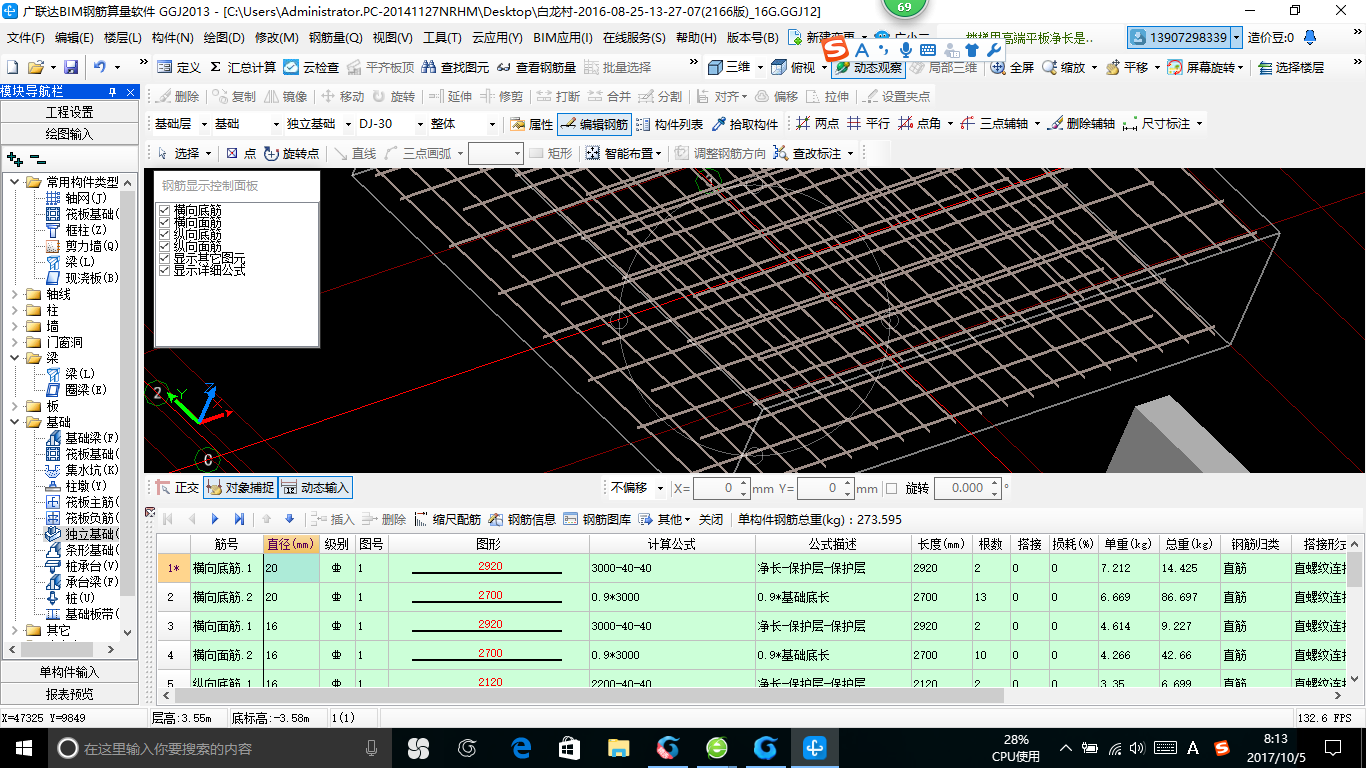Viewport: 1366px width, 768px height.
Task: Click the 单构件输入 button
Action: click(69, 672)
